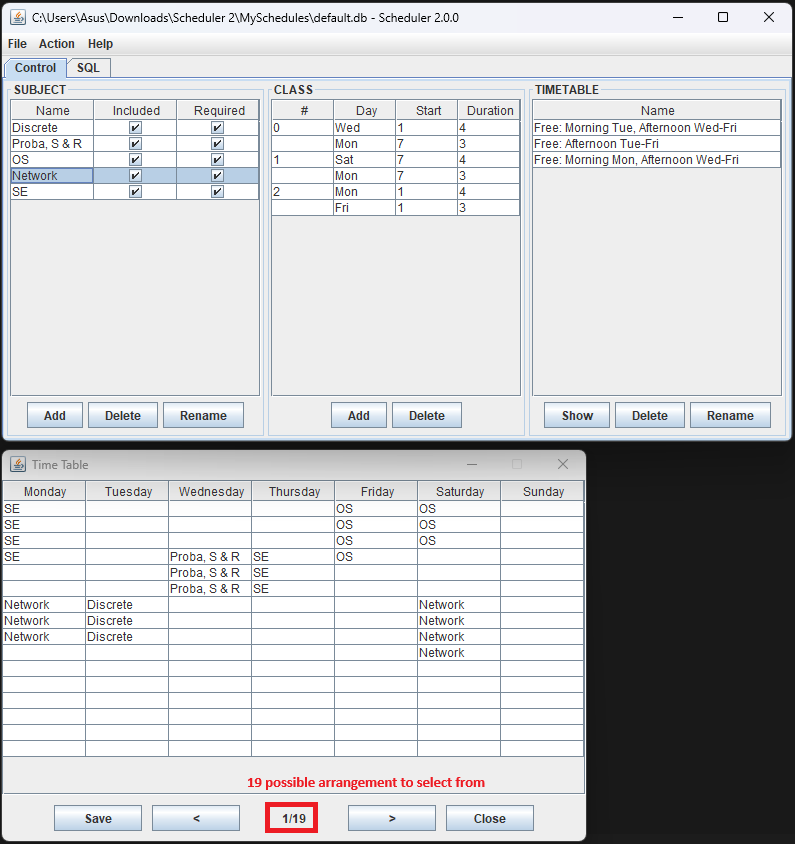Click Show button under TIMETABLE panel
This screenshot has height=844, width=795.
pyautogui.click(x=577, y=416)
